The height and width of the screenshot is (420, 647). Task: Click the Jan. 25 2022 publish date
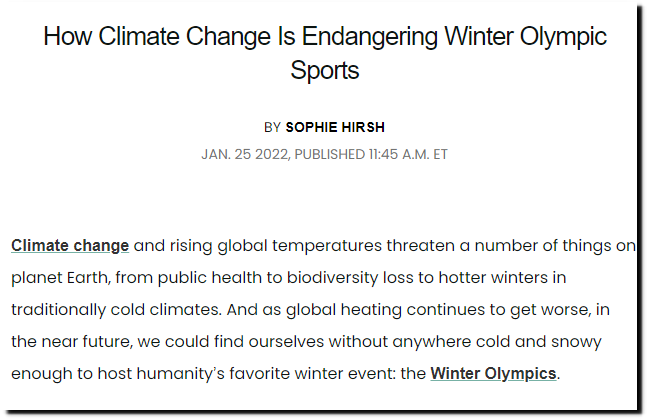pyautogui.click(x=244, y=154)
